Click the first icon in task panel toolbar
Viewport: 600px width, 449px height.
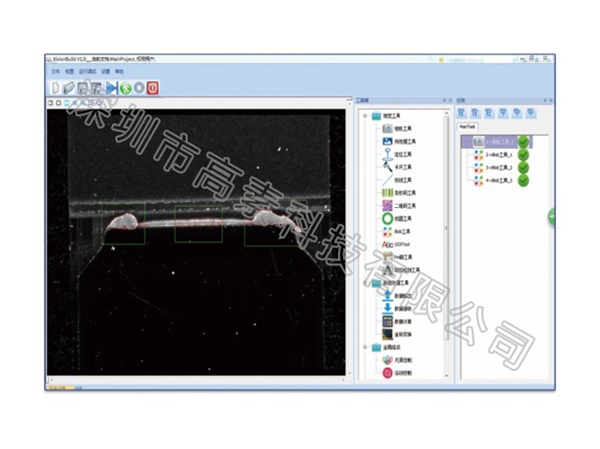(x=462, y=113)
